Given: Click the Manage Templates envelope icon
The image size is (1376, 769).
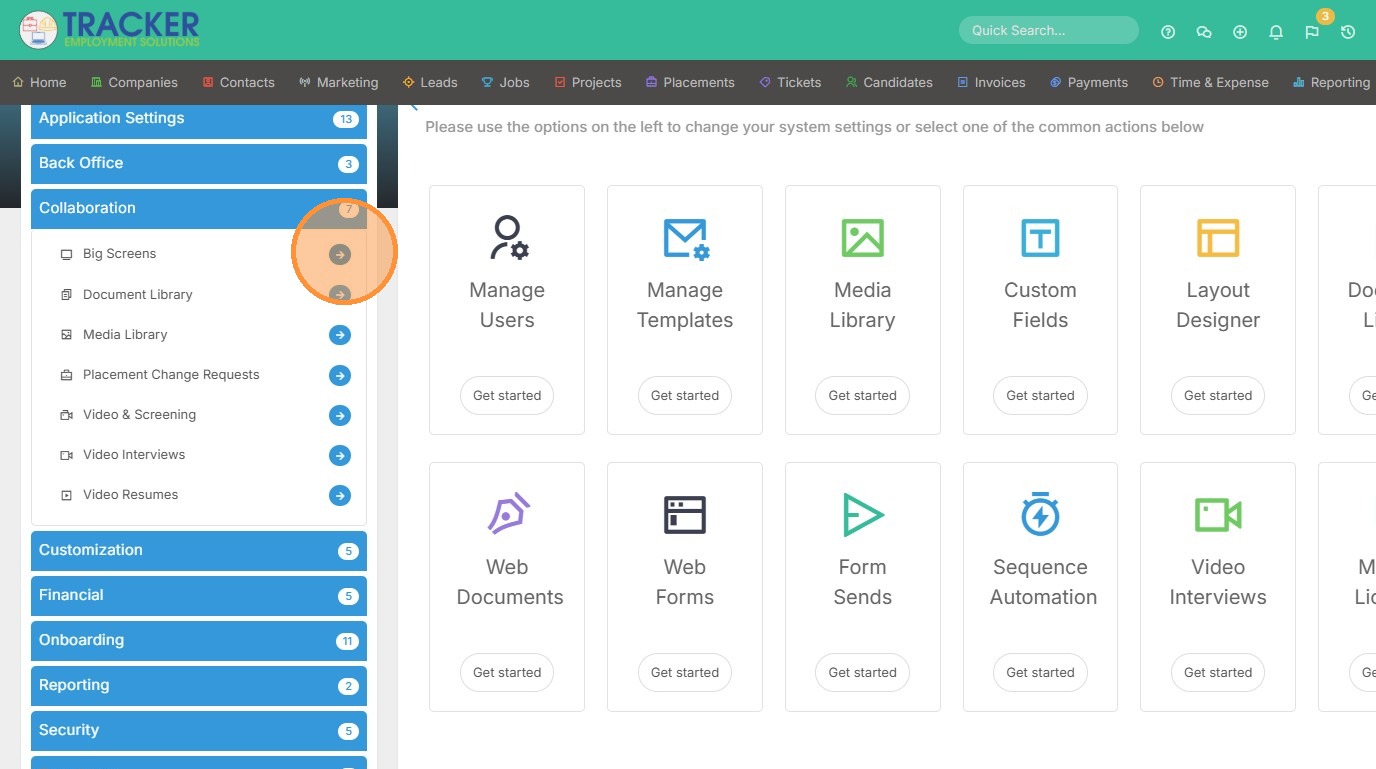Looking at the screenshot, I should click(x=685, y=239).
